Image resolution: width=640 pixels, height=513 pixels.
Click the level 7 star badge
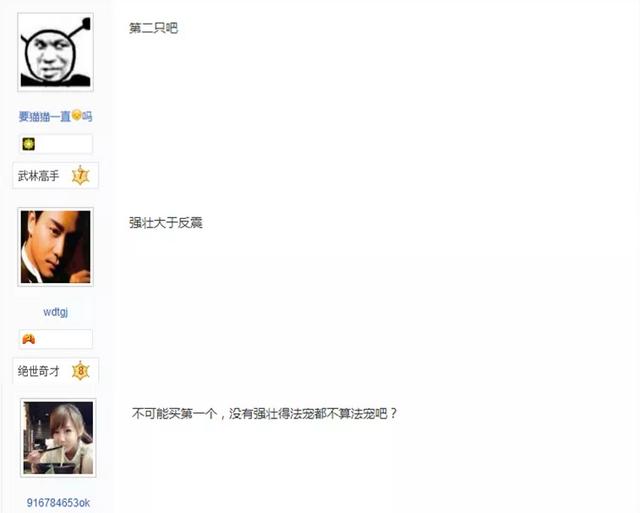point(81,175)
